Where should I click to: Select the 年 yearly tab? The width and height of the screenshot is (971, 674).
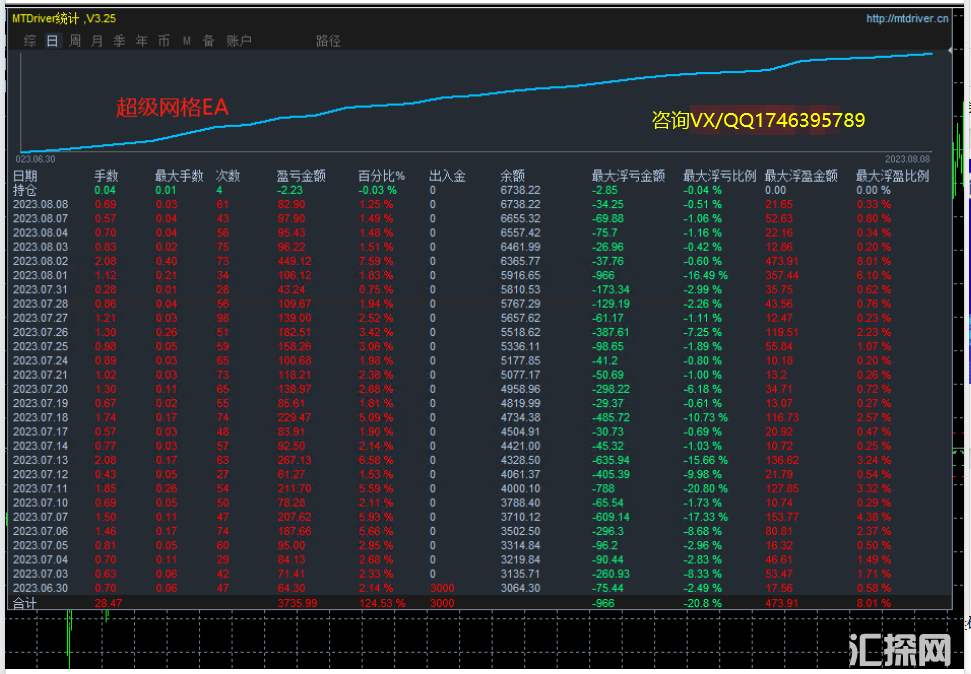[x=141, y=41]
